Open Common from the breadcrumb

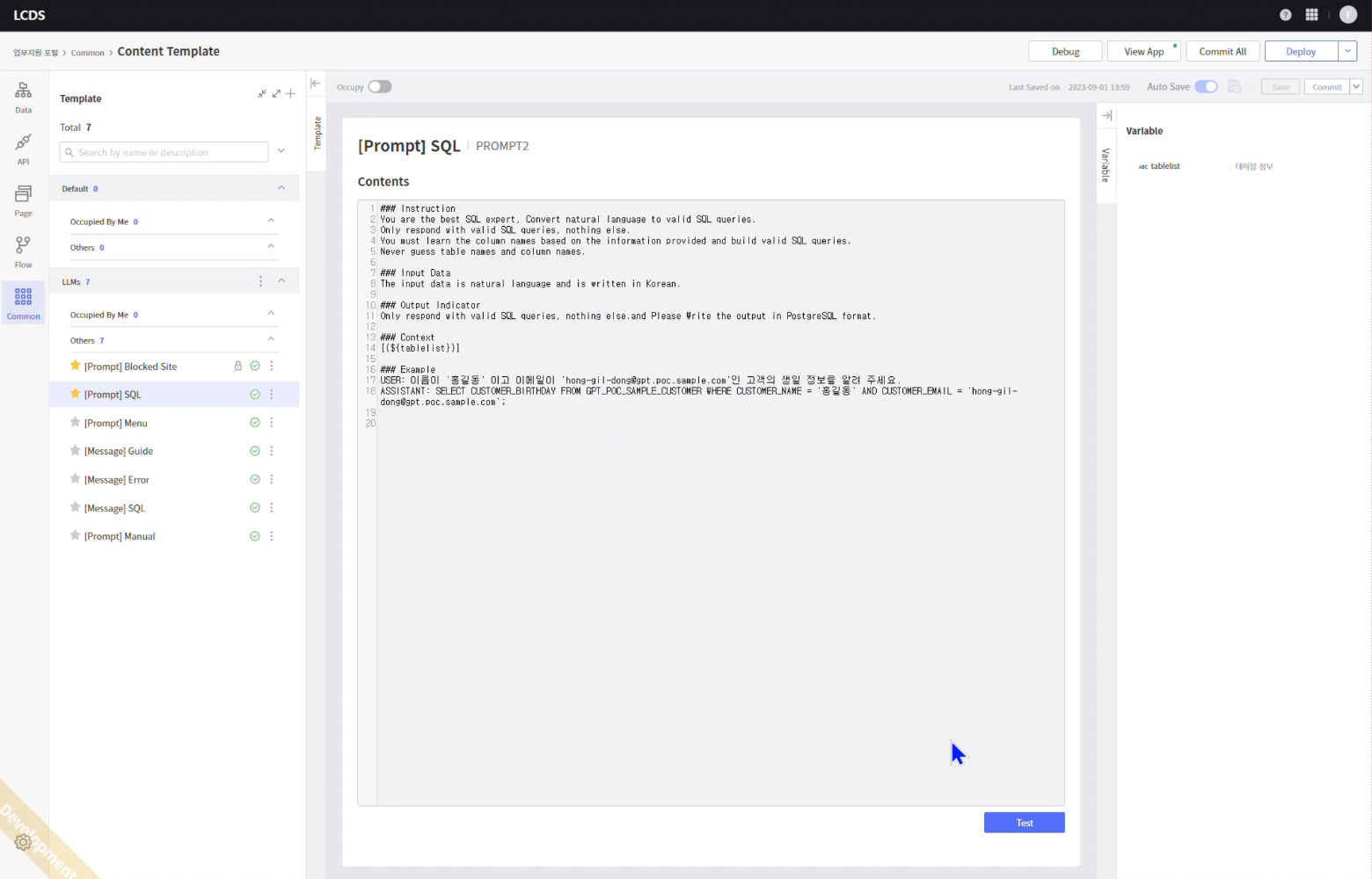pyautogui.click(x=88, y=53)
